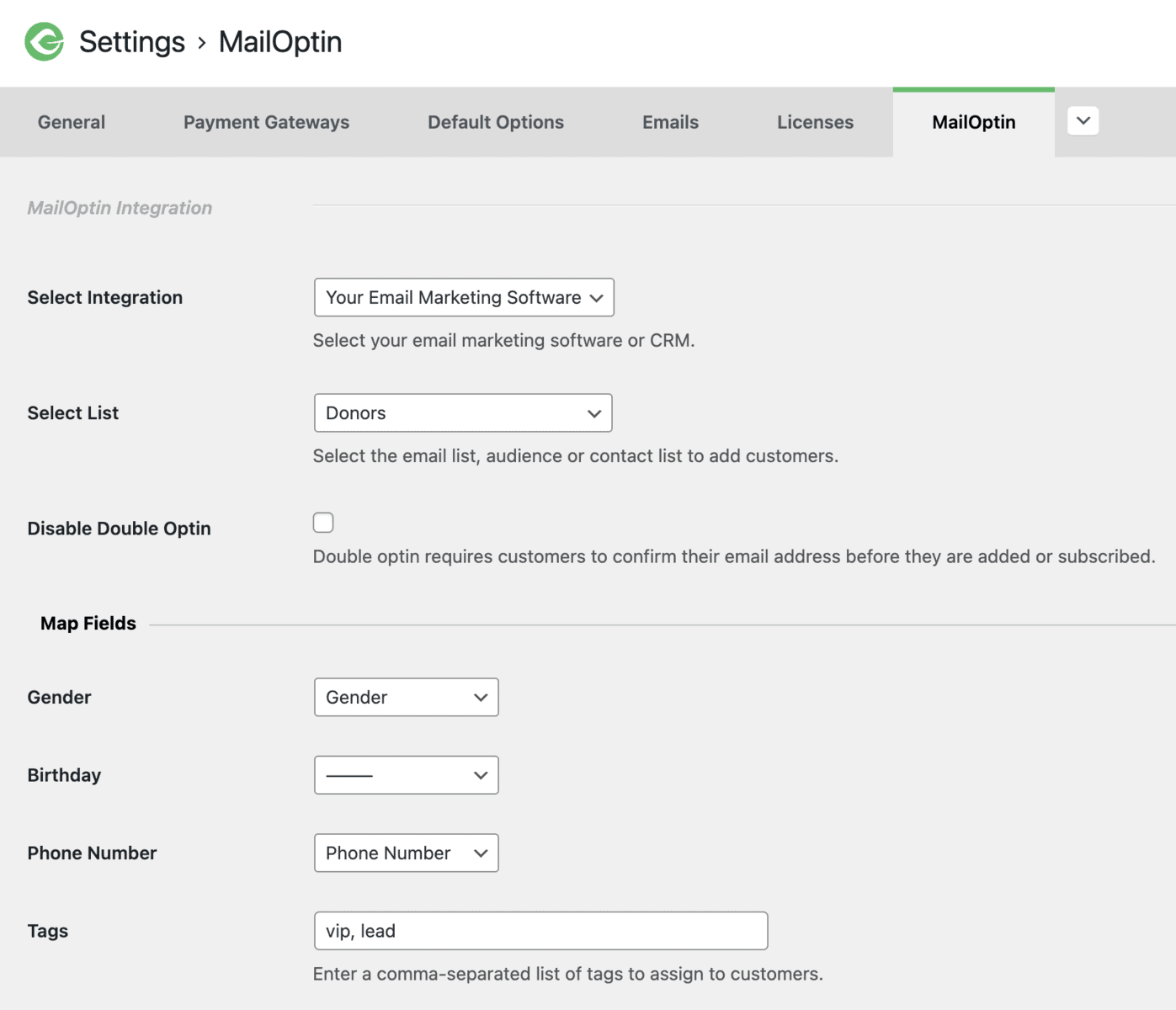Click the Map Fields section heading
This screenshot has width=1176, height=1010.
[x=88, y=623]
